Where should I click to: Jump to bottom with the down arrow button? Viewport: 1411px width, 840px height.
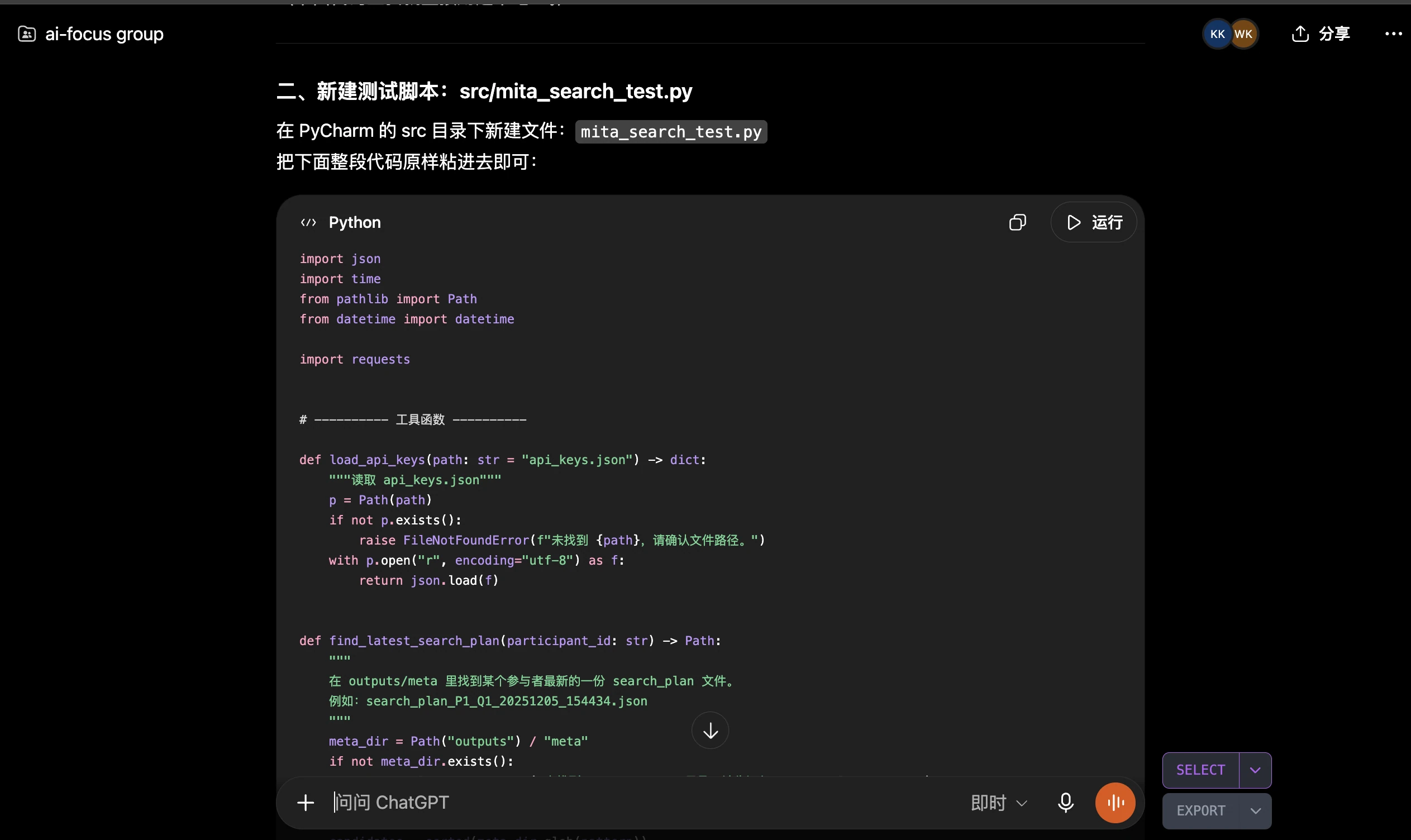click(711, 731)
